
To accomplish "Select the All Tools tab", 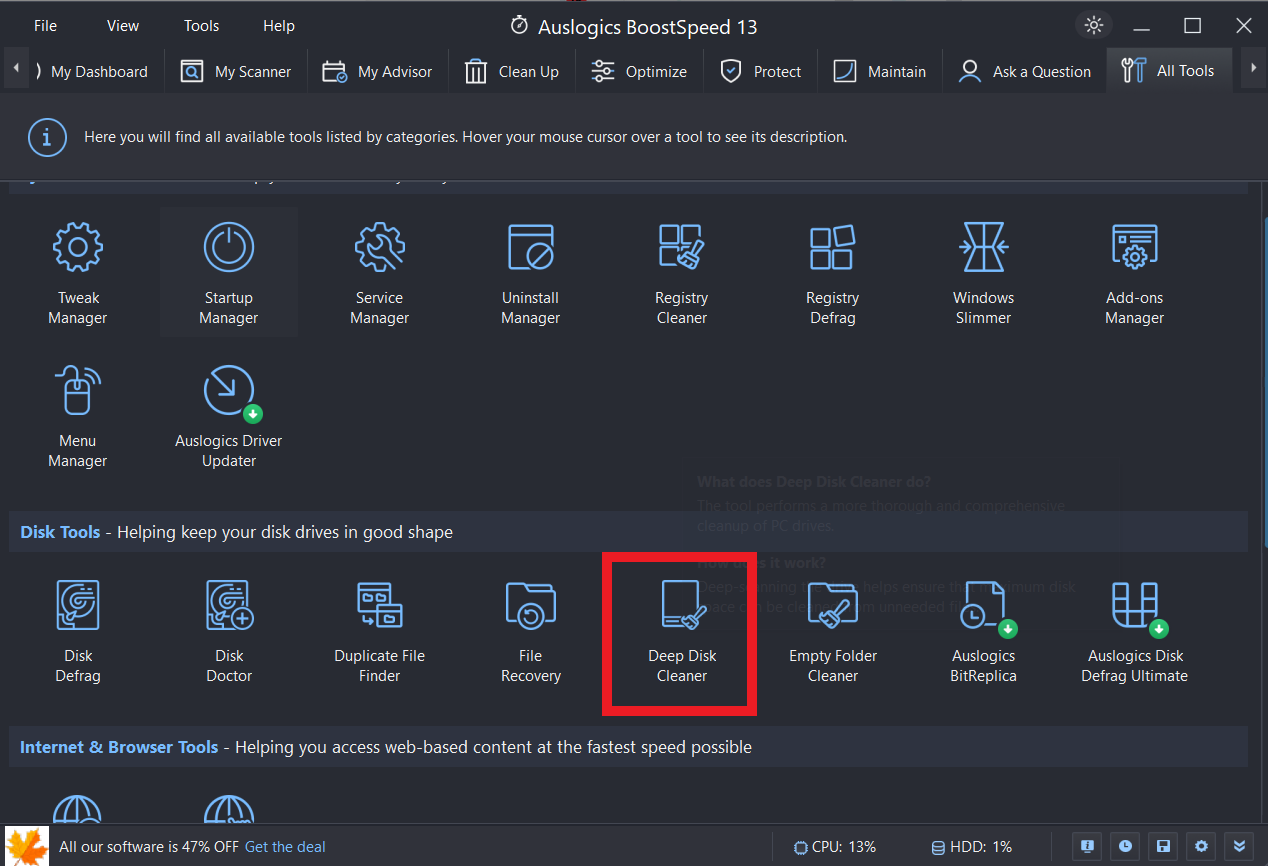I will (1169, 71).
